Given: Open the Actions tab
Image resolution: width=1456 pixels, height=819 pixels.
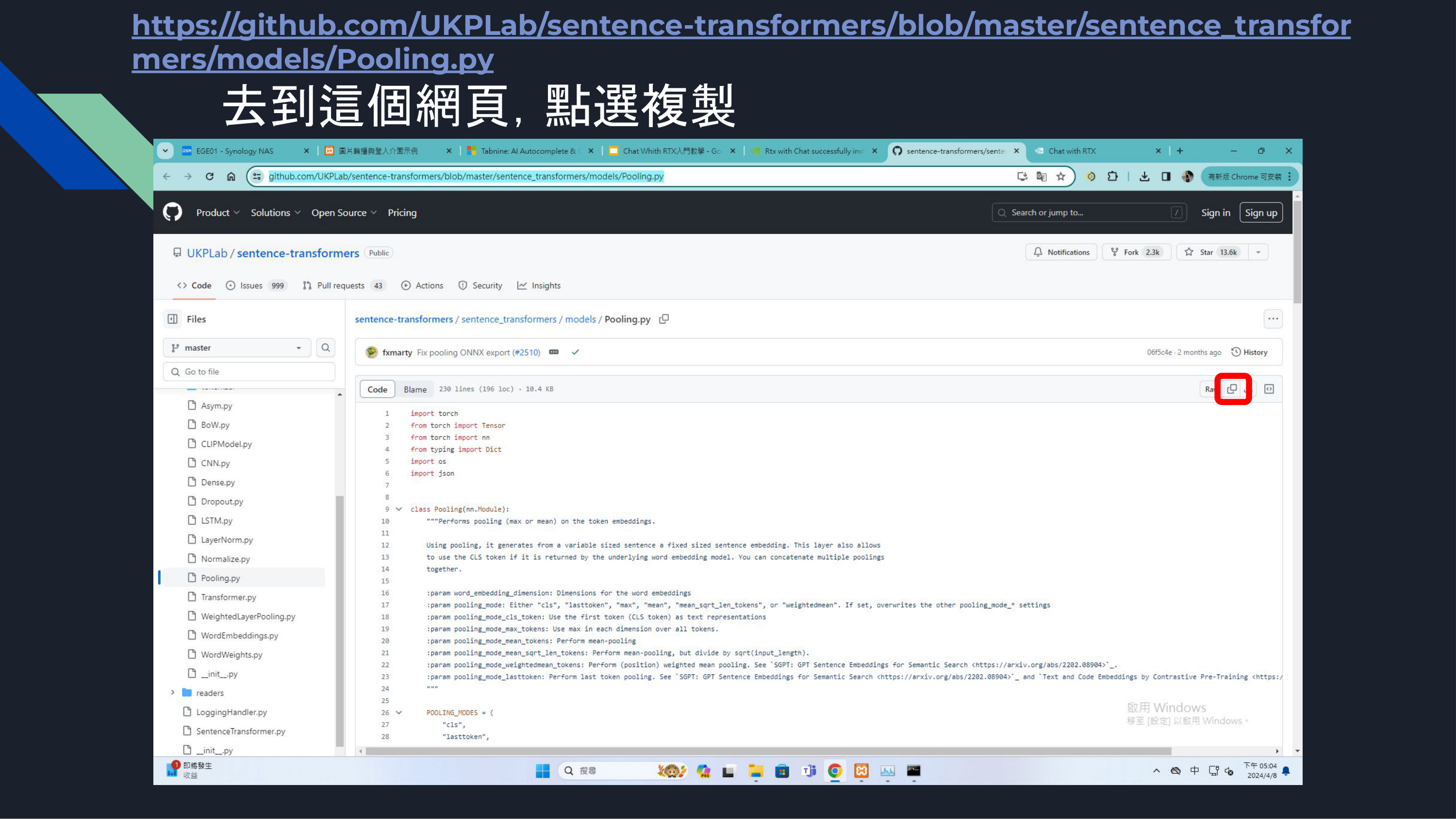Looking at the screenshot, I should [422, 285].
